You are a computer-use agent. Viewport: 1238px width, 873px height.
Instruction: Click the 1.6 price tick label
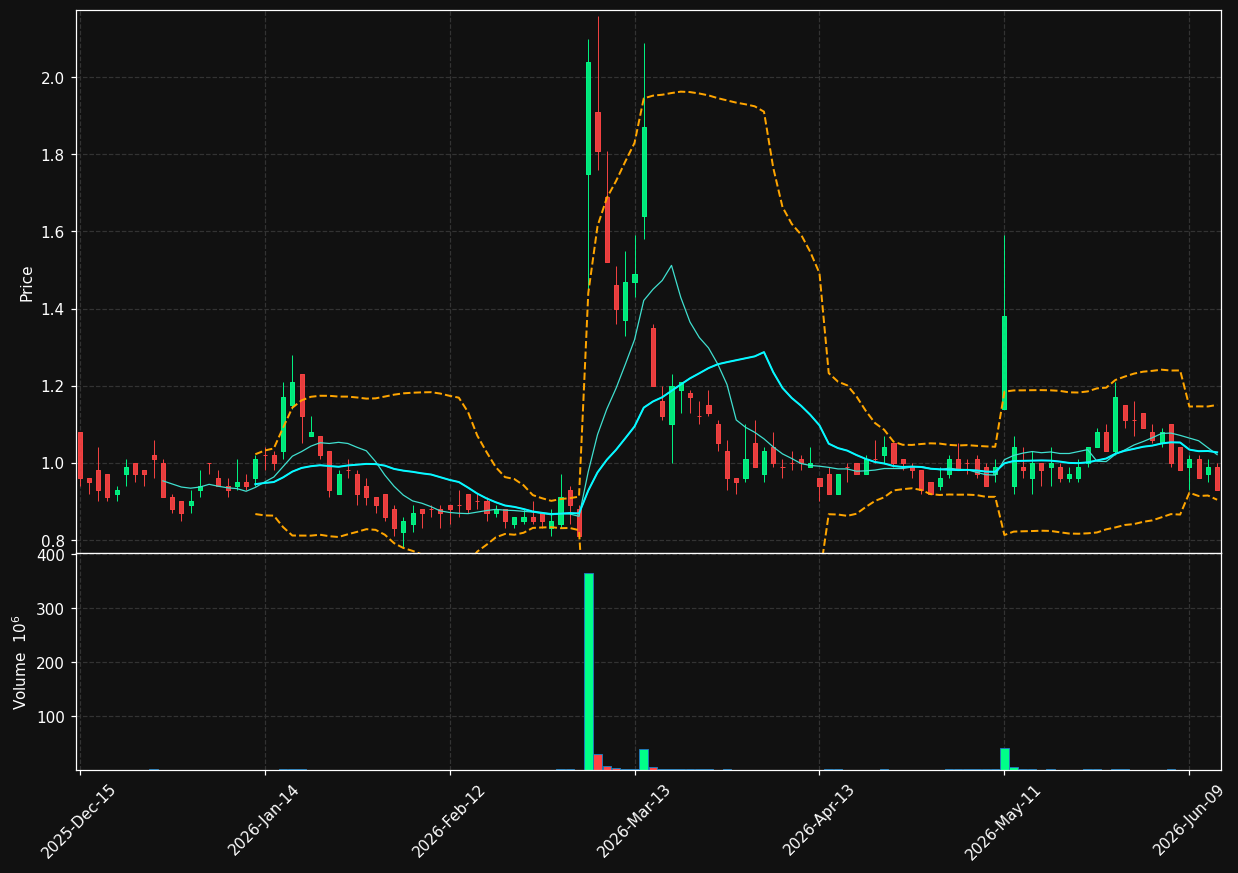(53, 232)
